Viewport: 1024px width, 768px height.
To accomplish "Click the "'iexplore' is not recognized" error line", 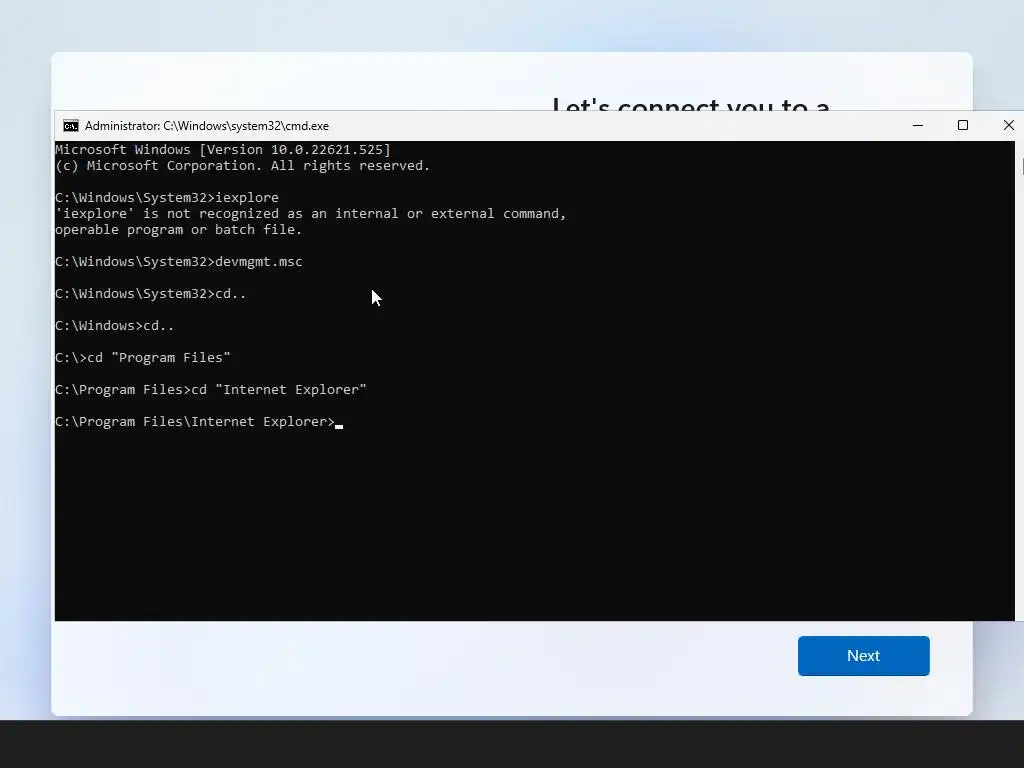I will click(x=310, y=214).
